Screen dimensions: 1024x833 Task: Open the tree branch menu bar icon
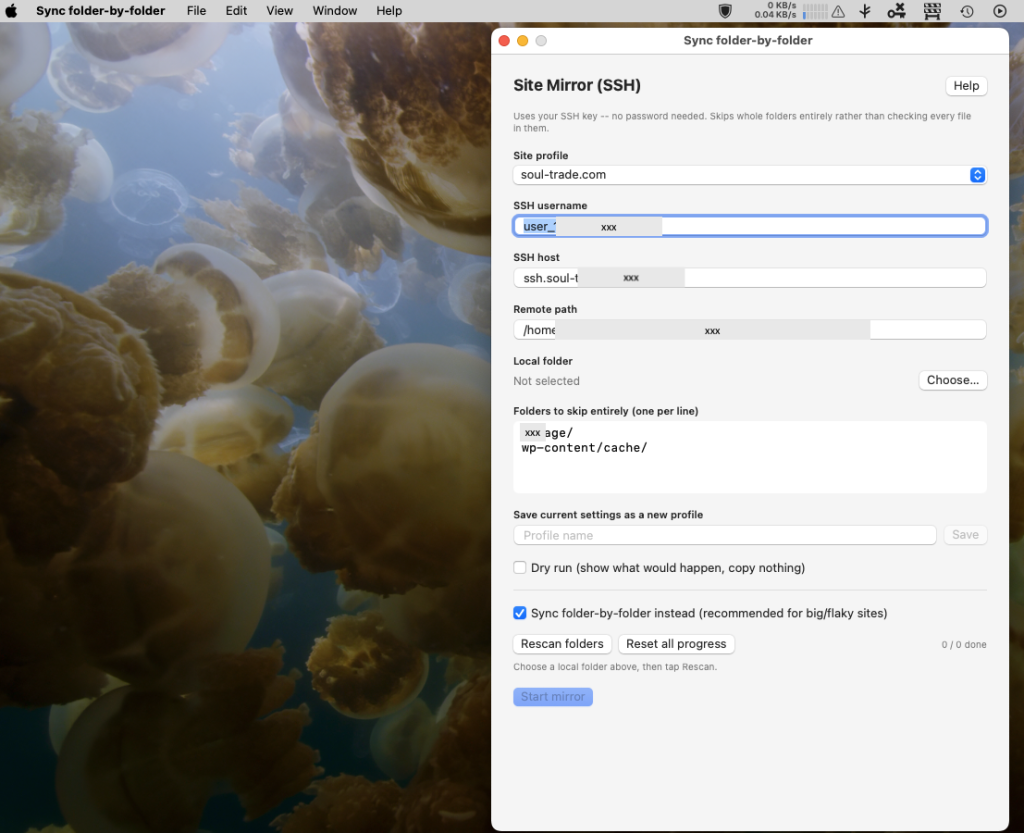[x=865, y=11]
